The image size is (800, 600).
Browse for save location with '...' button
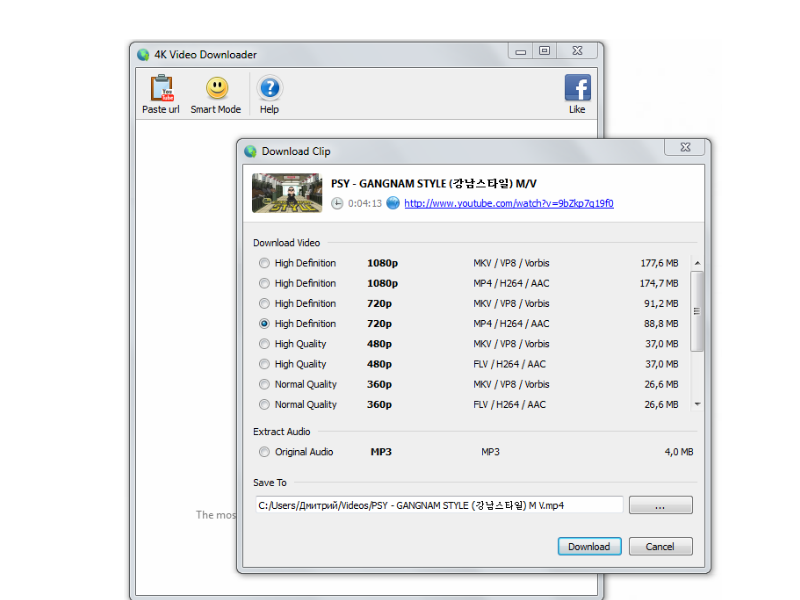pos(660,505)
